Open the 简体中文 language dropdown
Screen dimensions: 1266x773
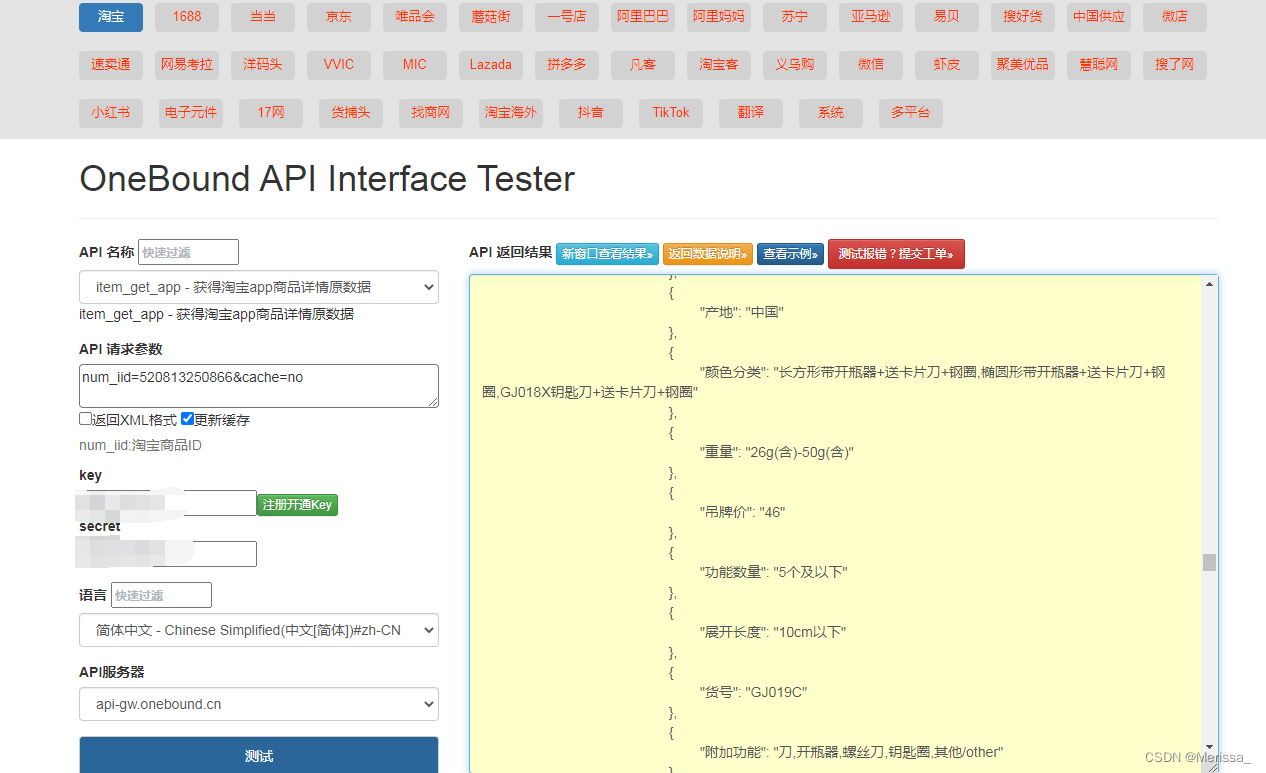pos(259,630)
